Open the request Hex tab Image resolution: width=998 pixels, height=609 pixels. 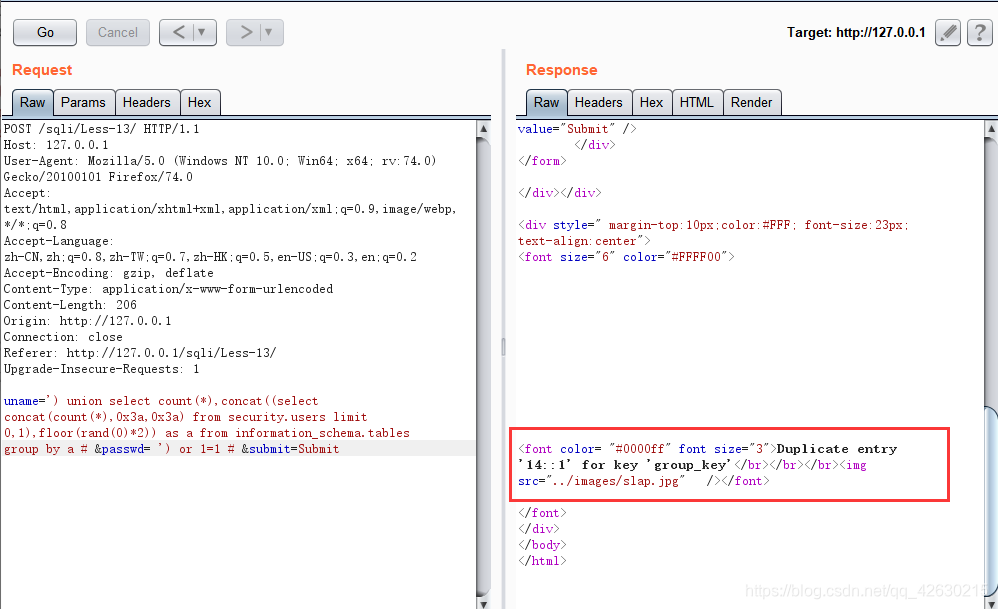click(199, 102)
